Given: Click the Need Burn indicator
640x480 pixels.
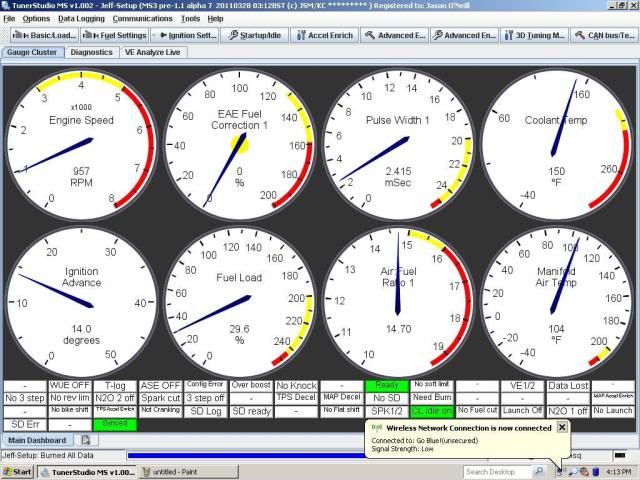Looking at the screenshot, I should 431,398.
